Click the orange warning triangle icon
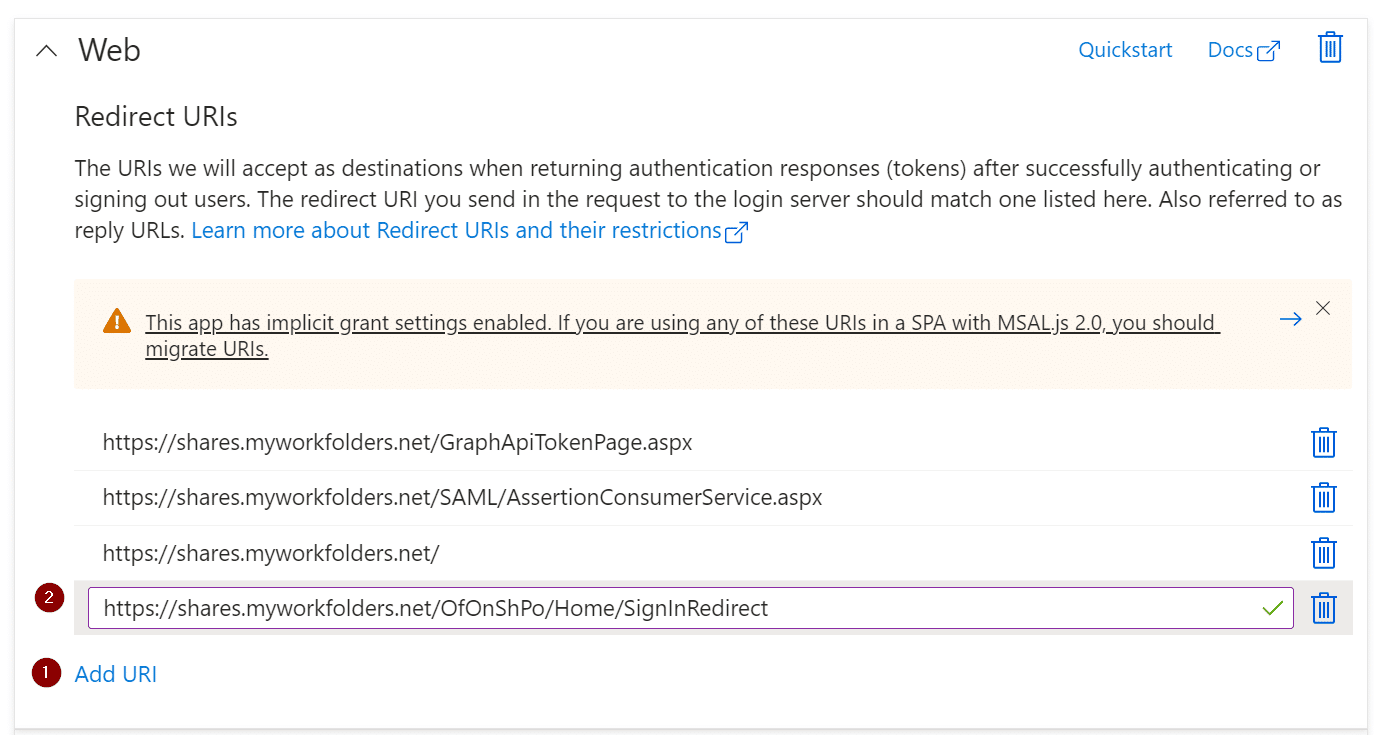This screenshot has width=1374, height=735. click(x=117, y=322)
